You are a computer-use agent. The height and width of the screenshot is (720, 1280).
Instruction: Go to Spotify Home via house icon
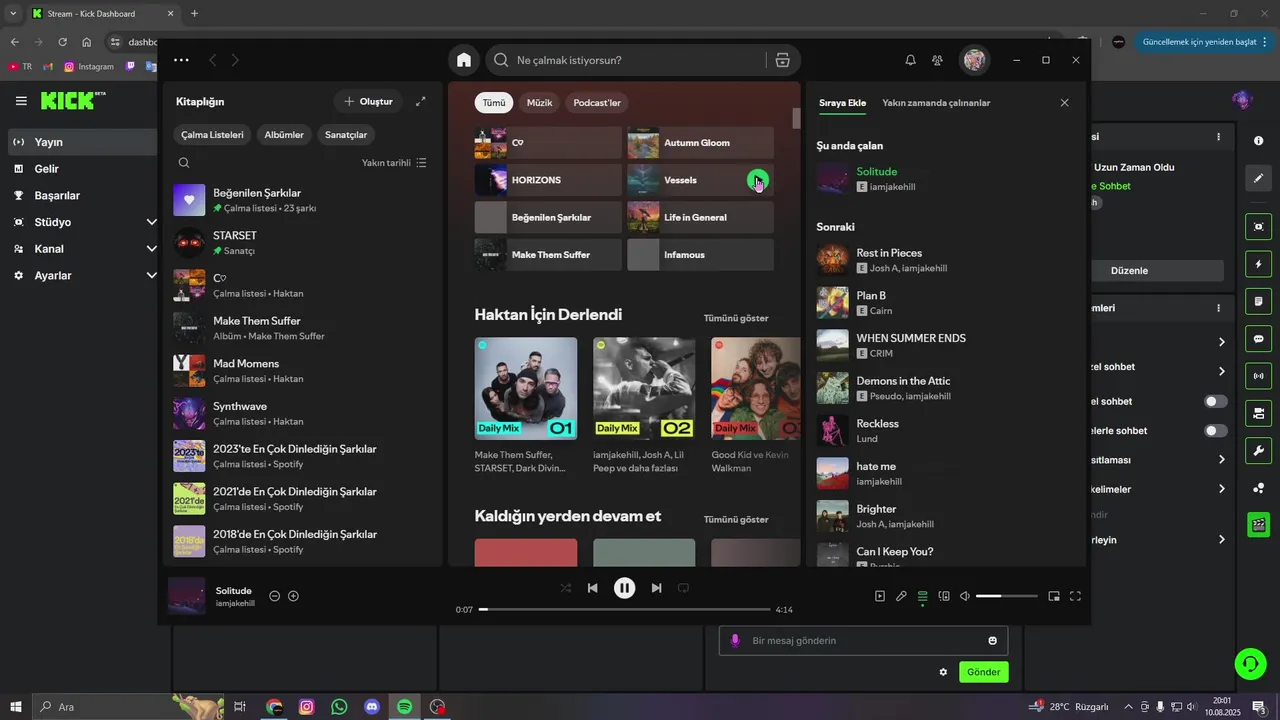pos(464,60)
